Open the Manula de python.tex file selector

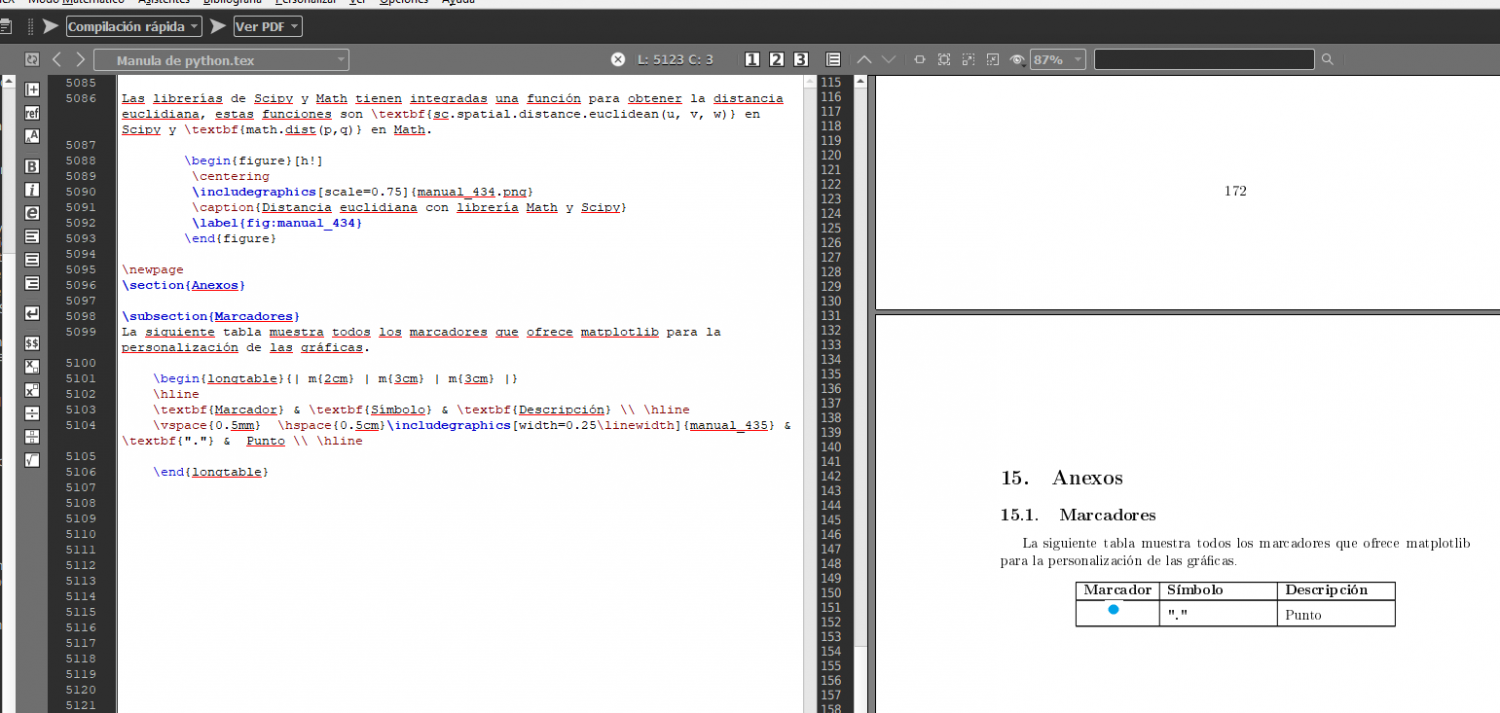coord(220,59)
